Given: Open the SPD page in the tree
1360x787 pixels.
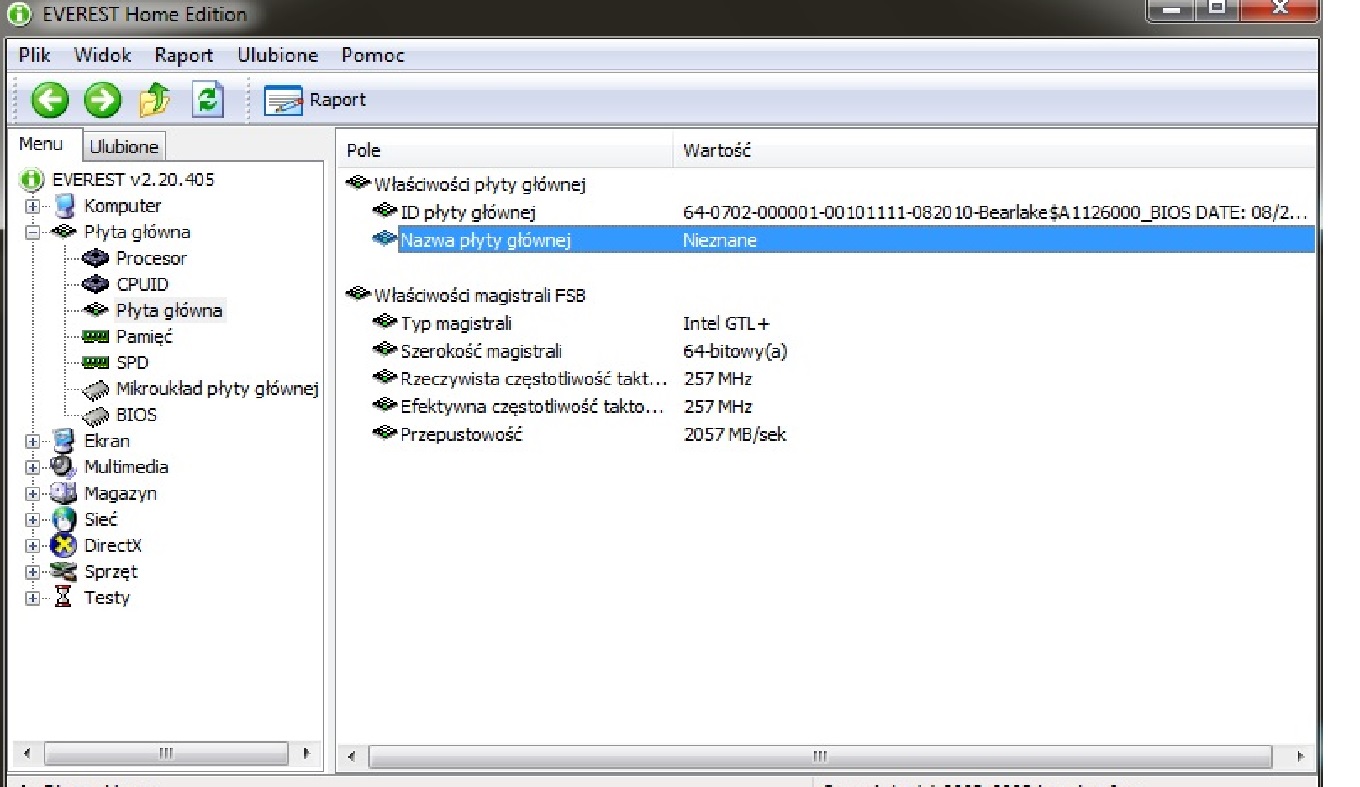Looking at the screenshot, I should 132,363.
